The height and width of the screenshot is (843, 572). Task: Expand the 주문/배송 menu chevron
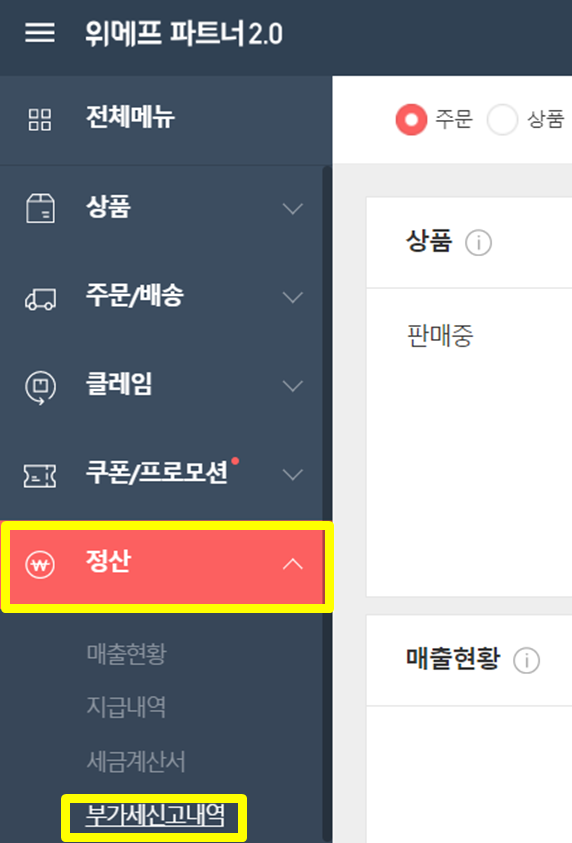[x=293, y=297]
